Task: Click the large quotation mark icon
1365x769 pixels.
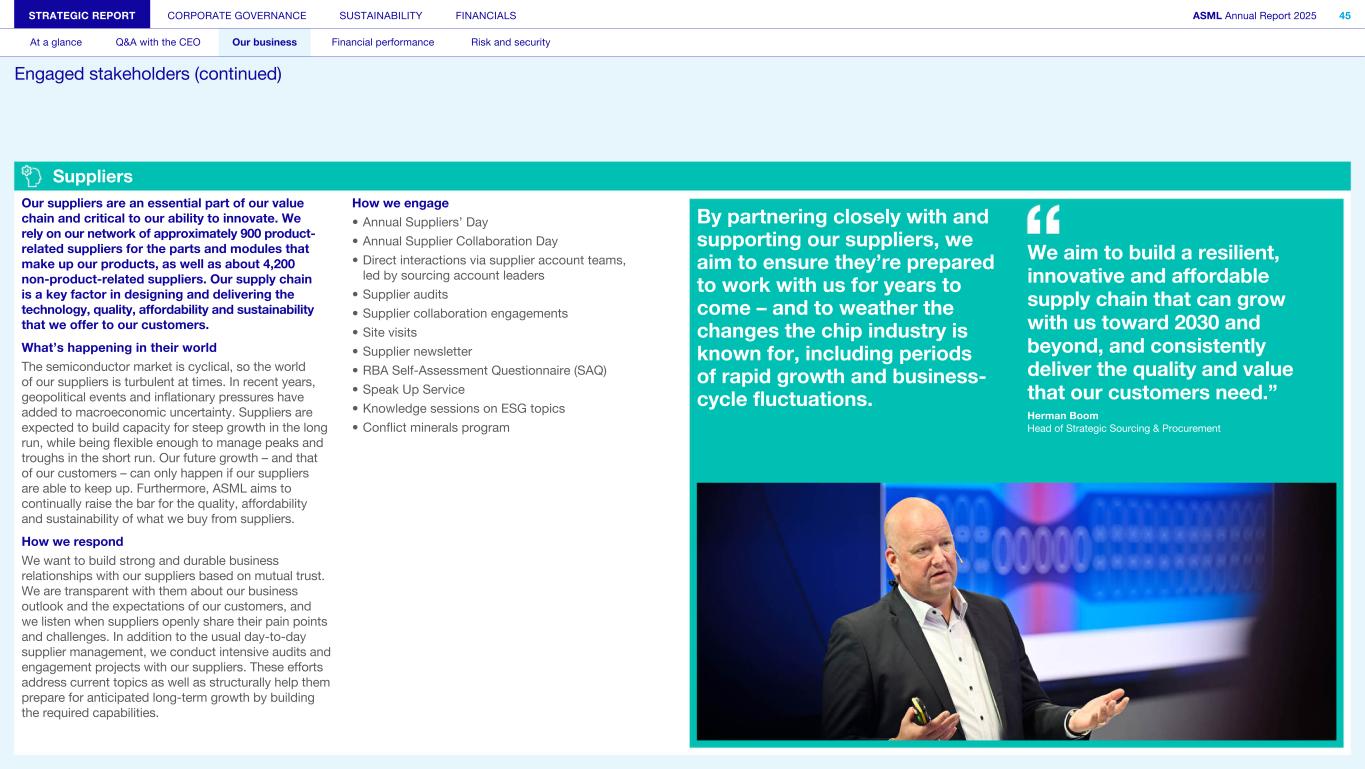Action: point(1043,219)
